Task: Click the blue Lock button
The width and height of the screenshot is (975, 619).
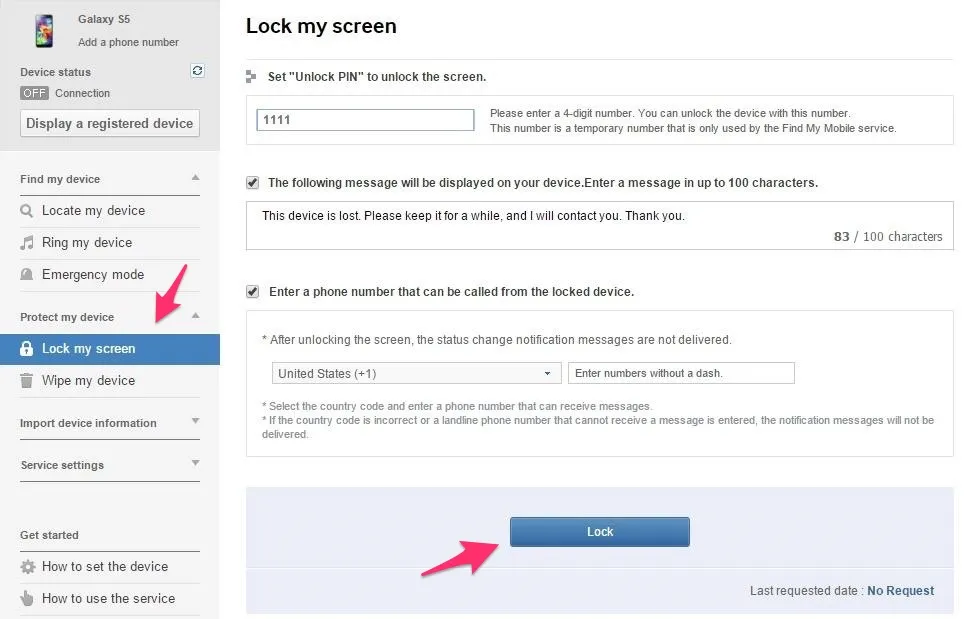Action: pyautogui.click(x=599, y=532)
